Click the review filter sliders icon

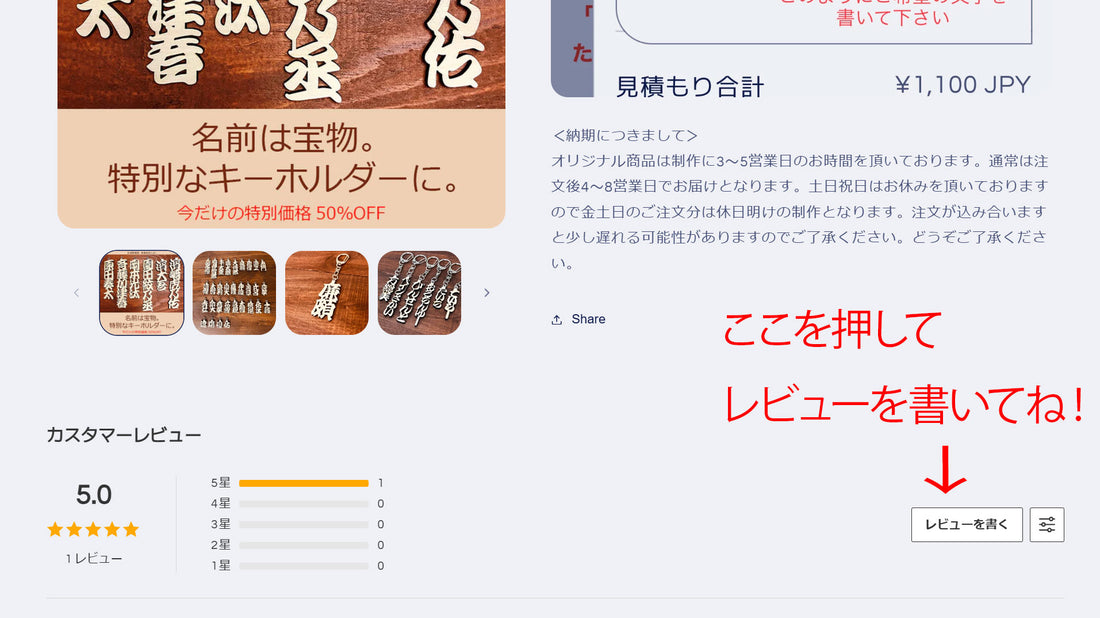click(x=1047, y=525)
